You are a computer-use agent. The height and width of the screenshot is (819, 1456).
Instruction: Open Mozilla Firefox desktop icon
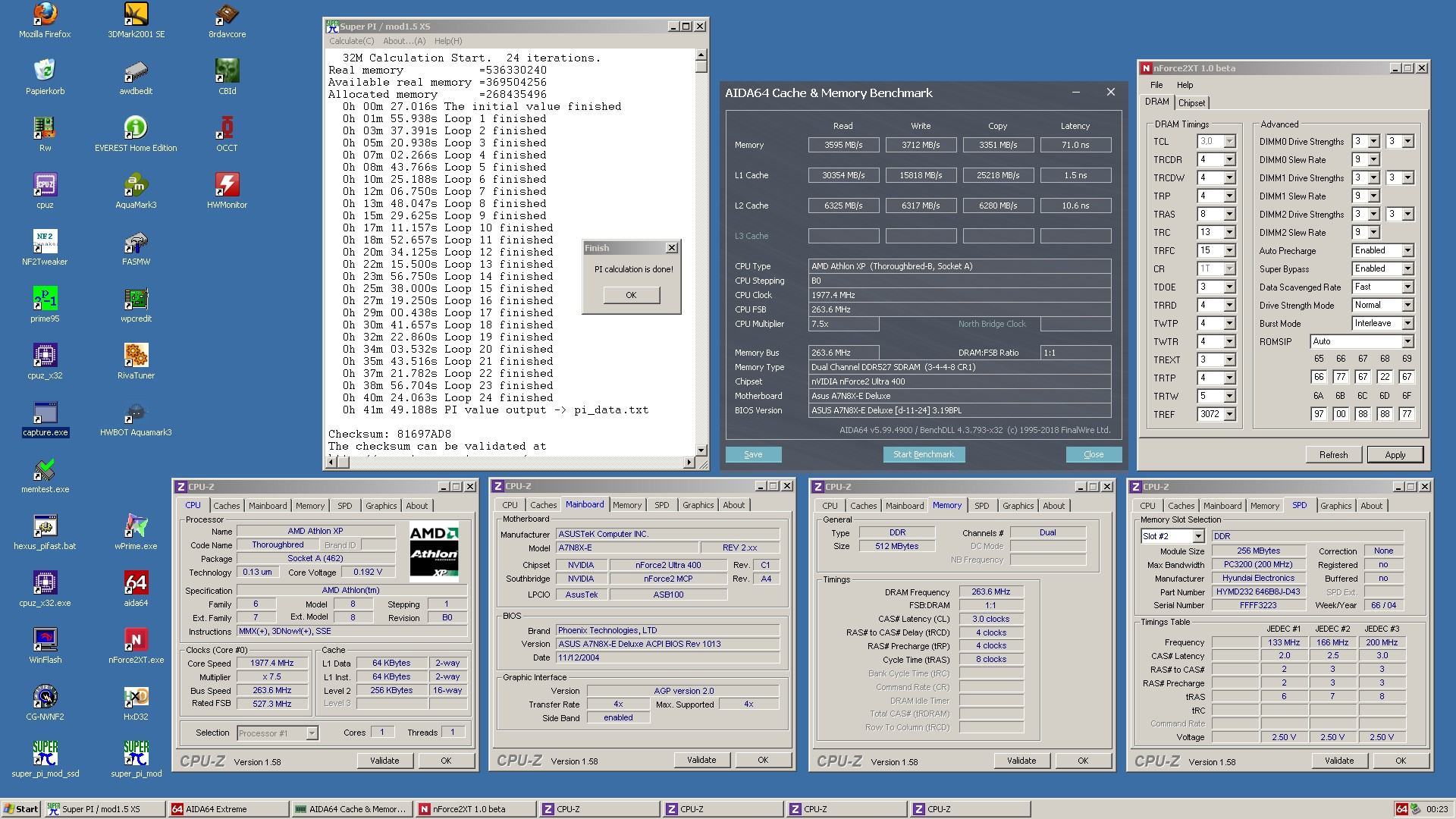coord(45,20)
